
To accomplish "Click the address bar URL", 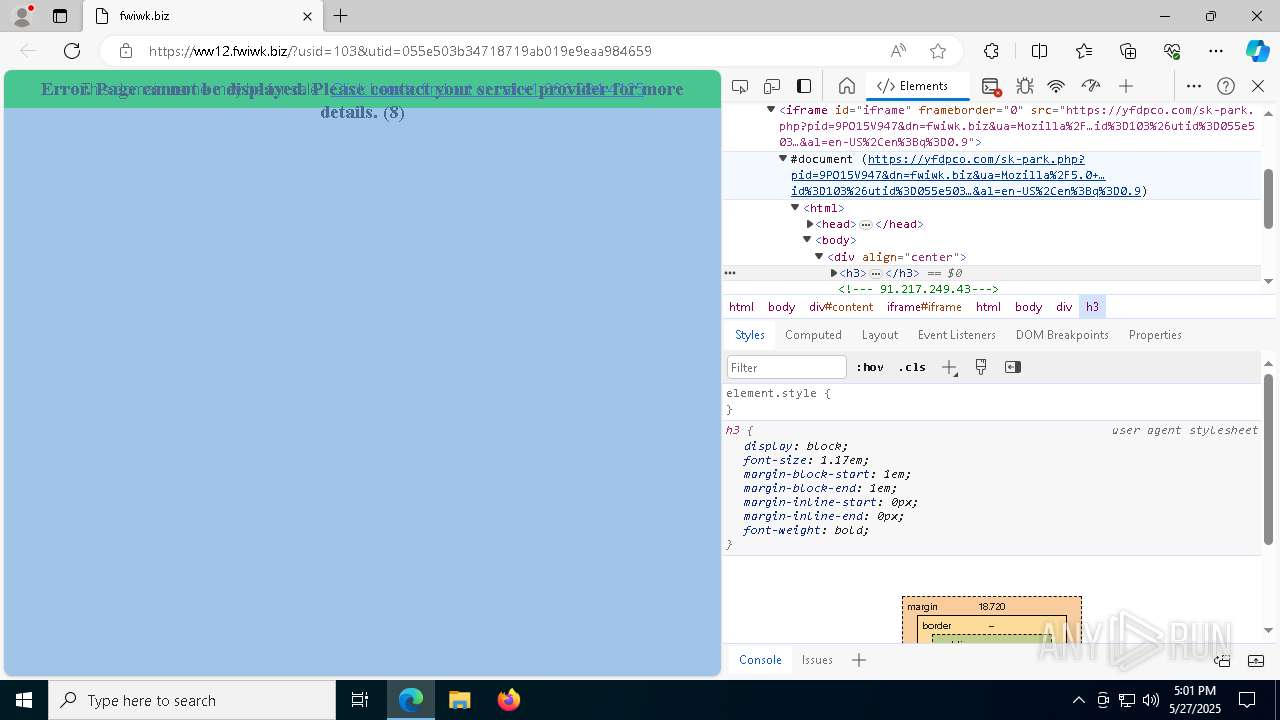I will [x=400, y=51].
